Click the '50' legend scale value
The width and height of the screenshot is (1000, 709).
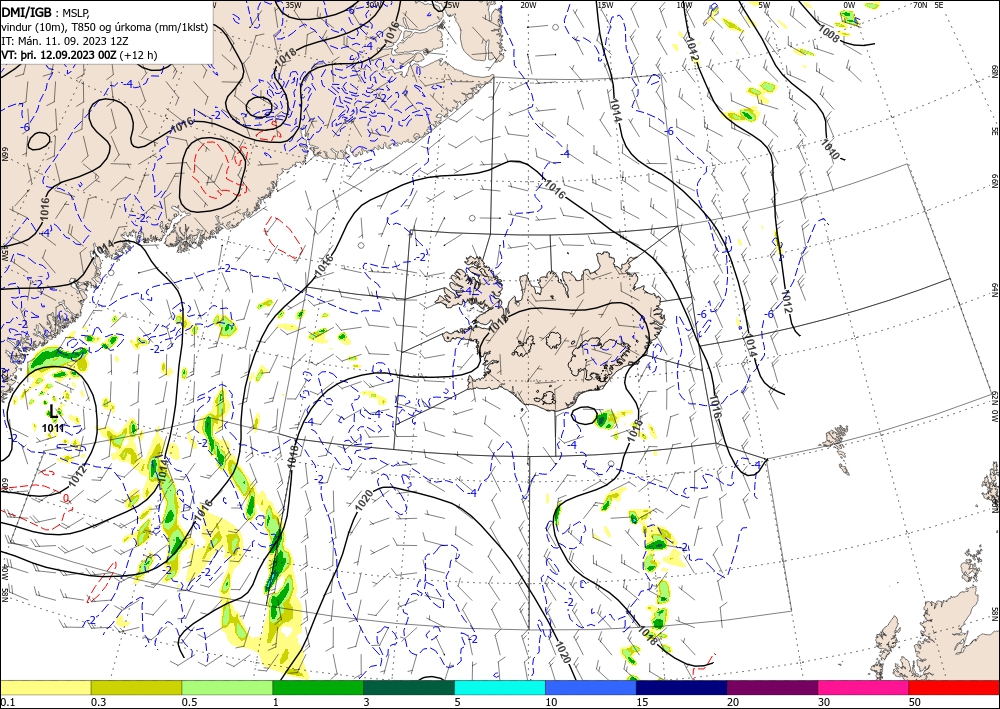[914, 702]
